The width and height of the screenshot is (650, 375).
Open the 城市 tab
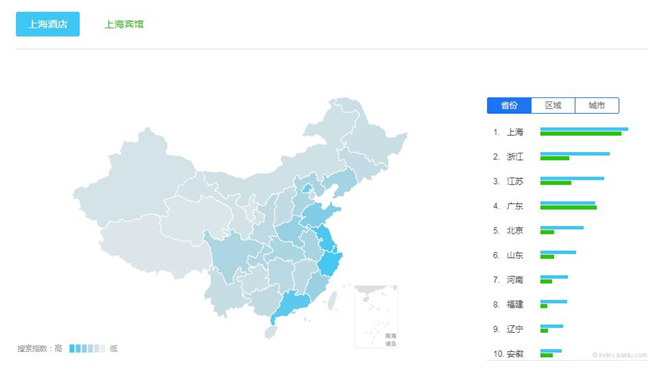tap(597, 105)
